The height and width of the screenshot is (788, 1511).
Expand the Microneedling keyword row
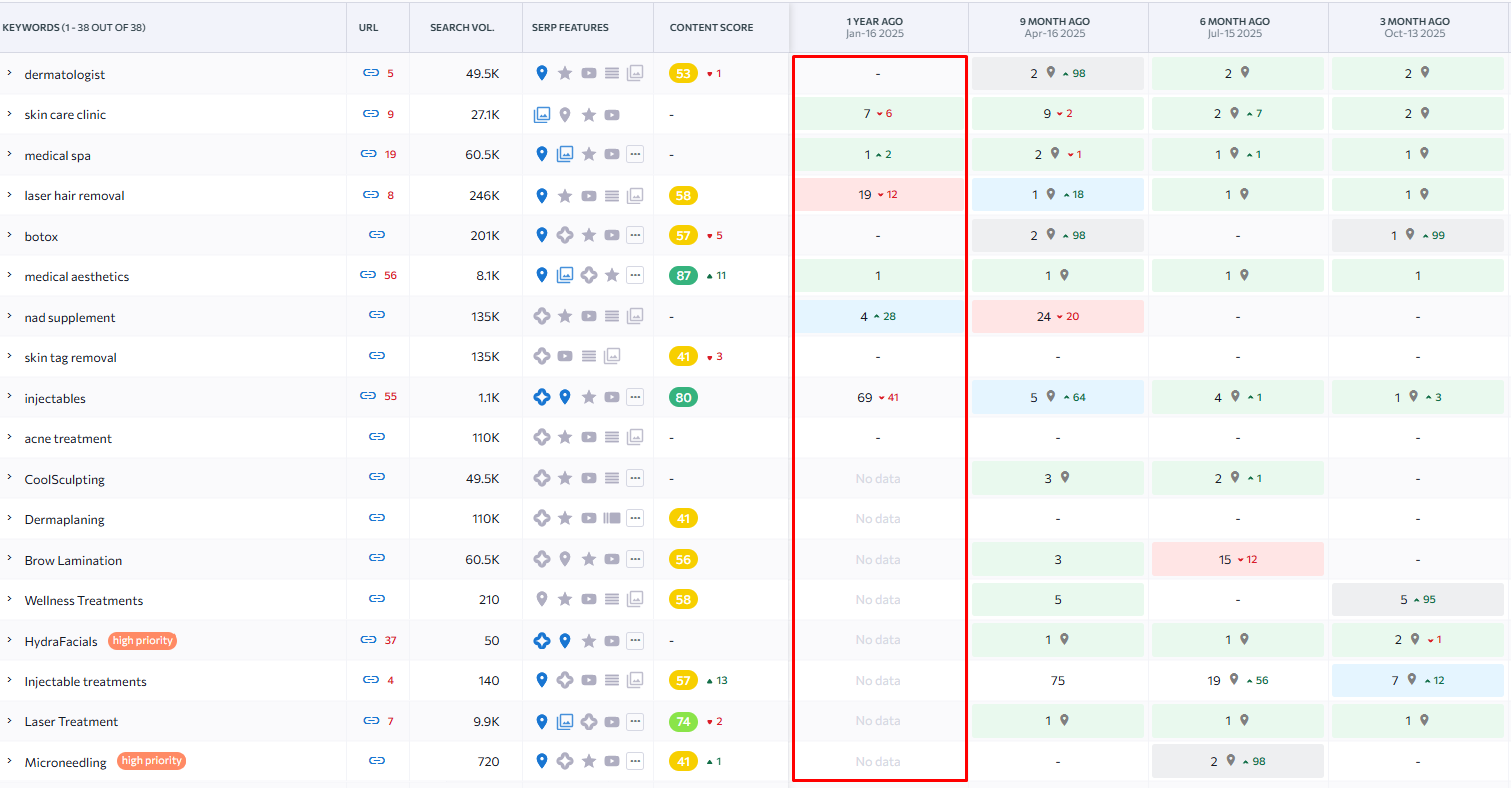click(9, 762)
